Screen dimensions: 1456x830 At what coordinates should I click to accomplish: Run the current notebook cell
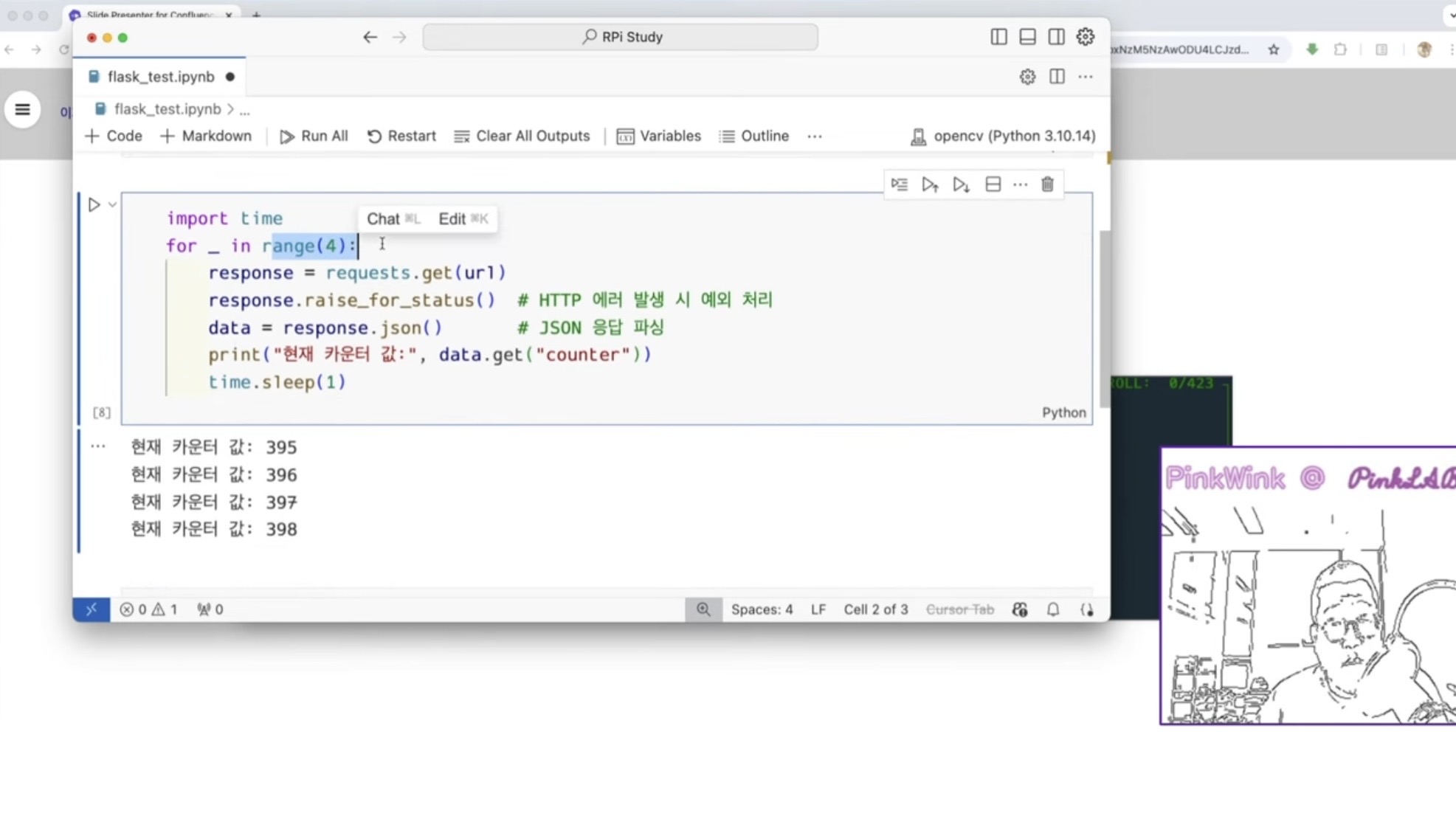[x=94, y=204]
